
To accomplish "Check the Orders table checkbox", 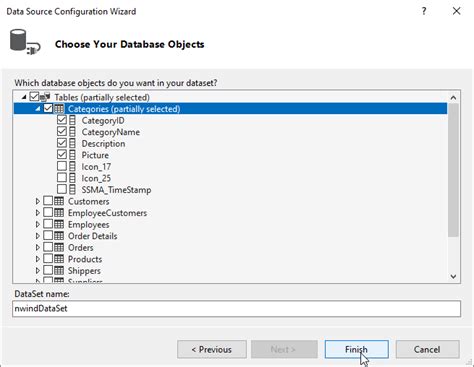I will coord(48,247).
